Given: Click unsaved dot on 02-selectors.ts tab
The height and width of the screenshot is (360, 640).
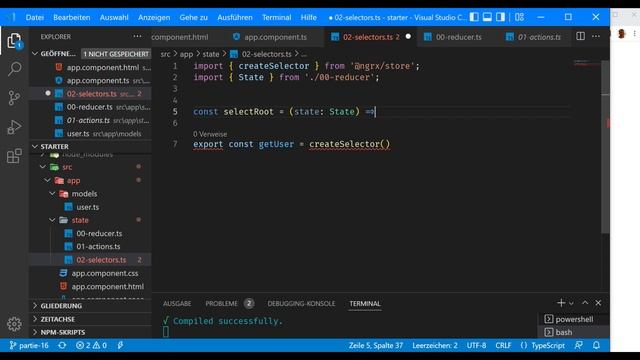Looking at the screenshot, I should 408,36.
